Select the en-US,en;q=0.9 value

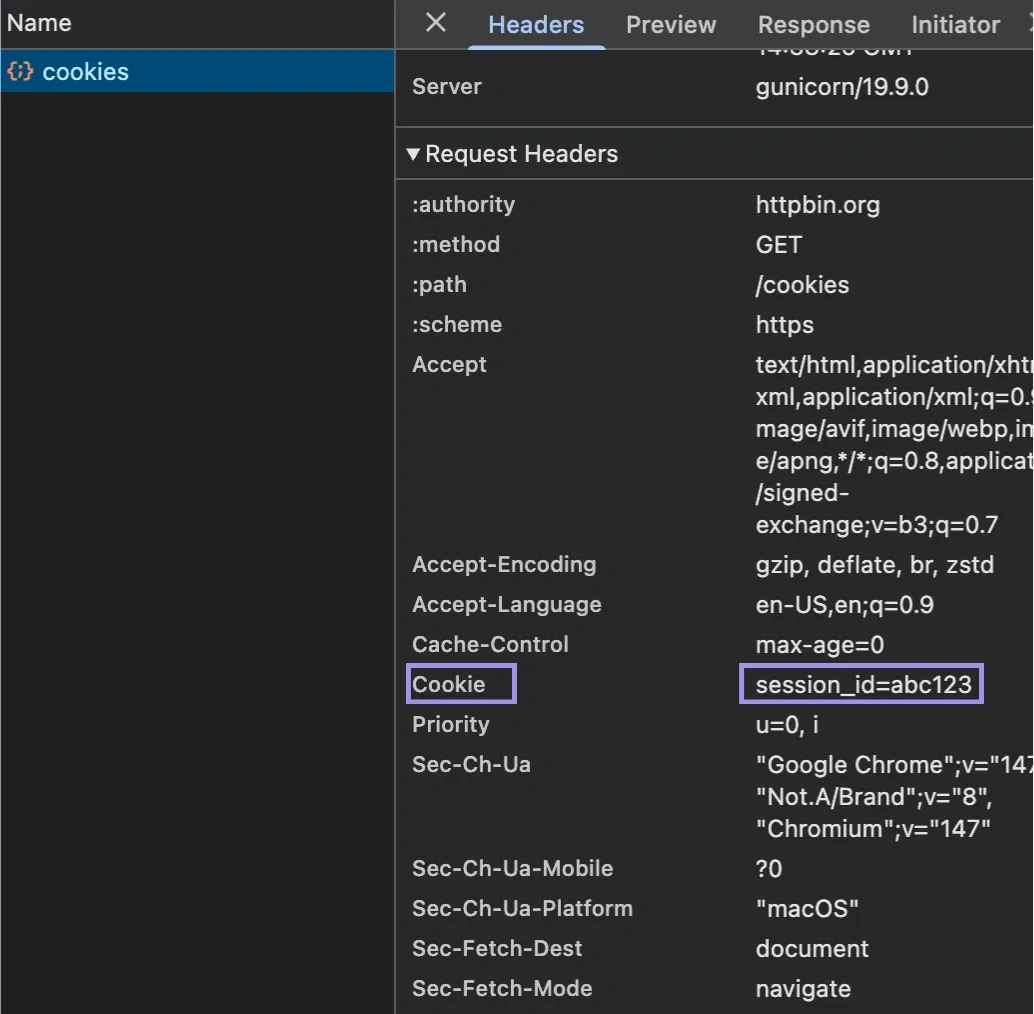coord(844,605)
